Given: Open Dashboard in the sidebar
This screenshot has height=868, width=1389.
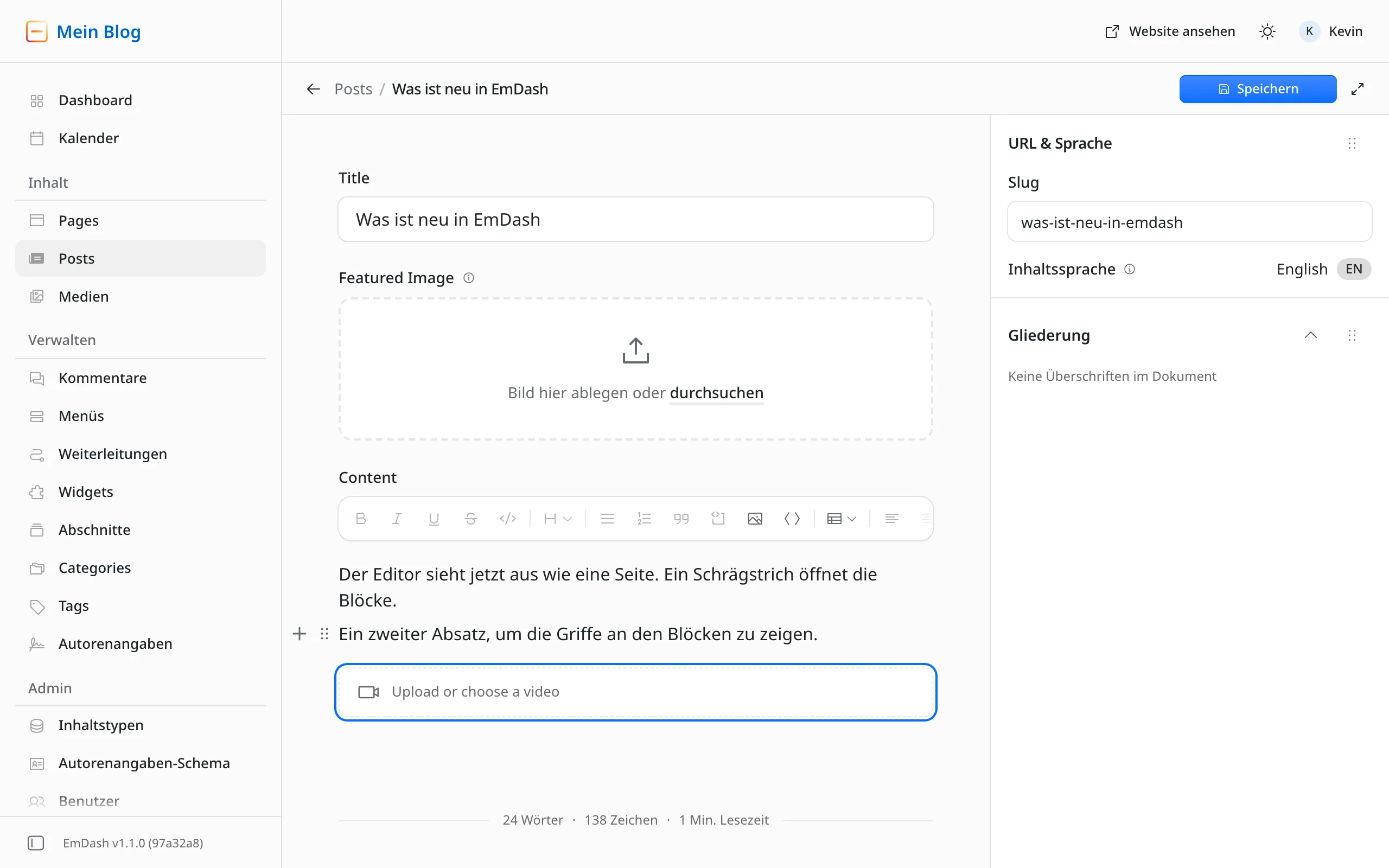Looking at the screenshot, I should pos(141,100).
